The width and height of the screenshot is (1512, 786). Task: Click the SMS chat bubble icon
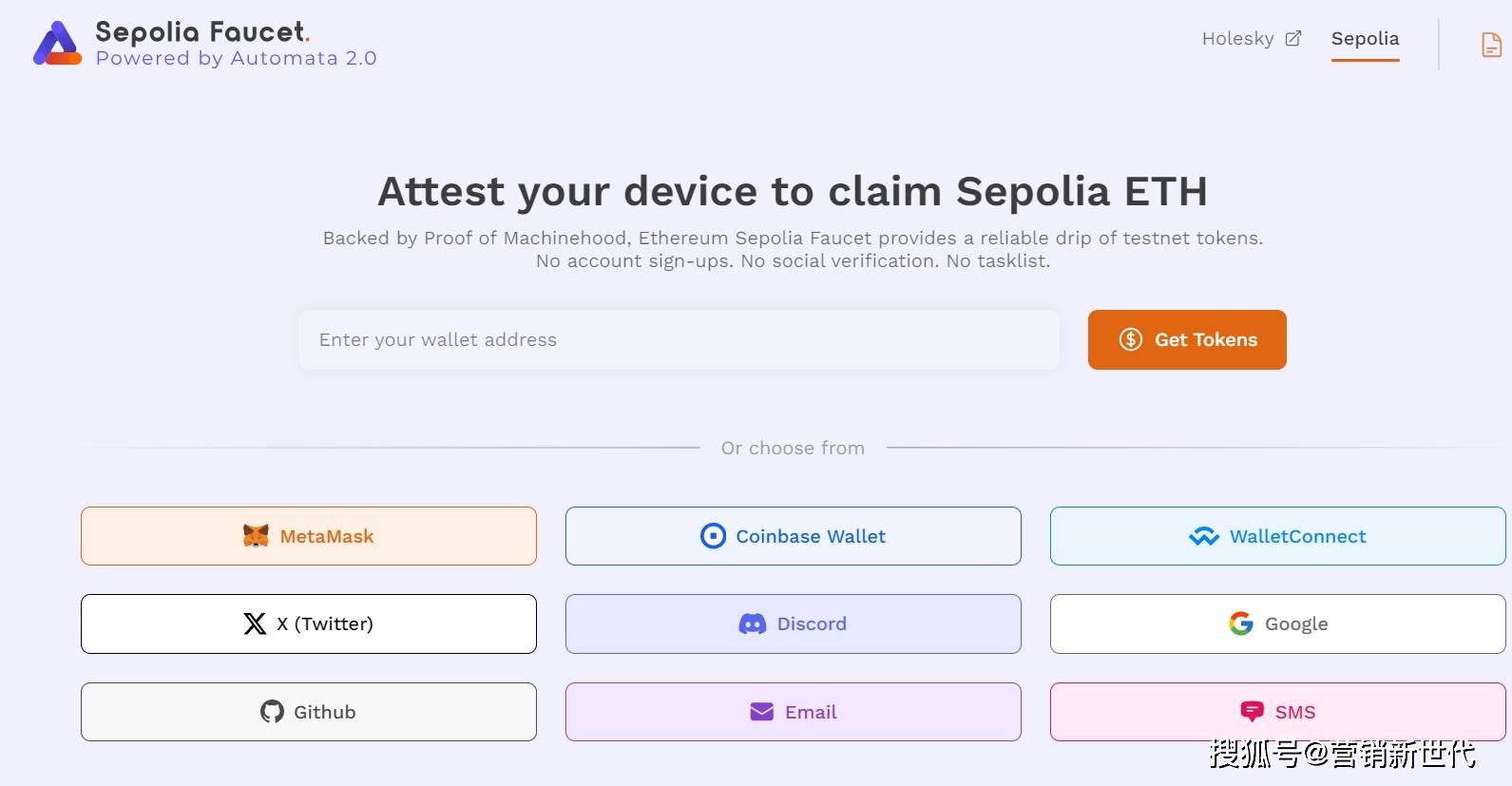(1252, 712)
